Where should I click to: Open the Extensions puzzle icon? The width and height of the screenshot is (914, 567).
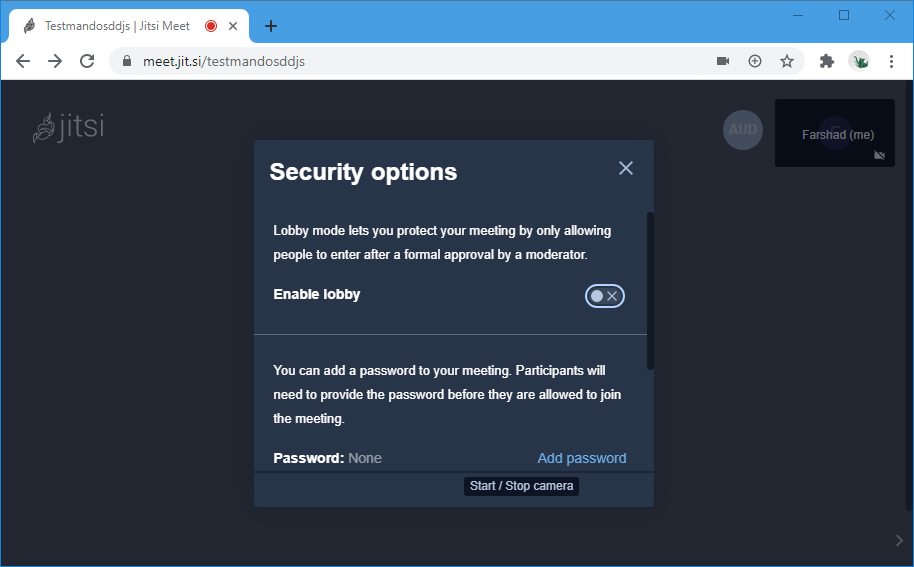[x=826, y=61]
